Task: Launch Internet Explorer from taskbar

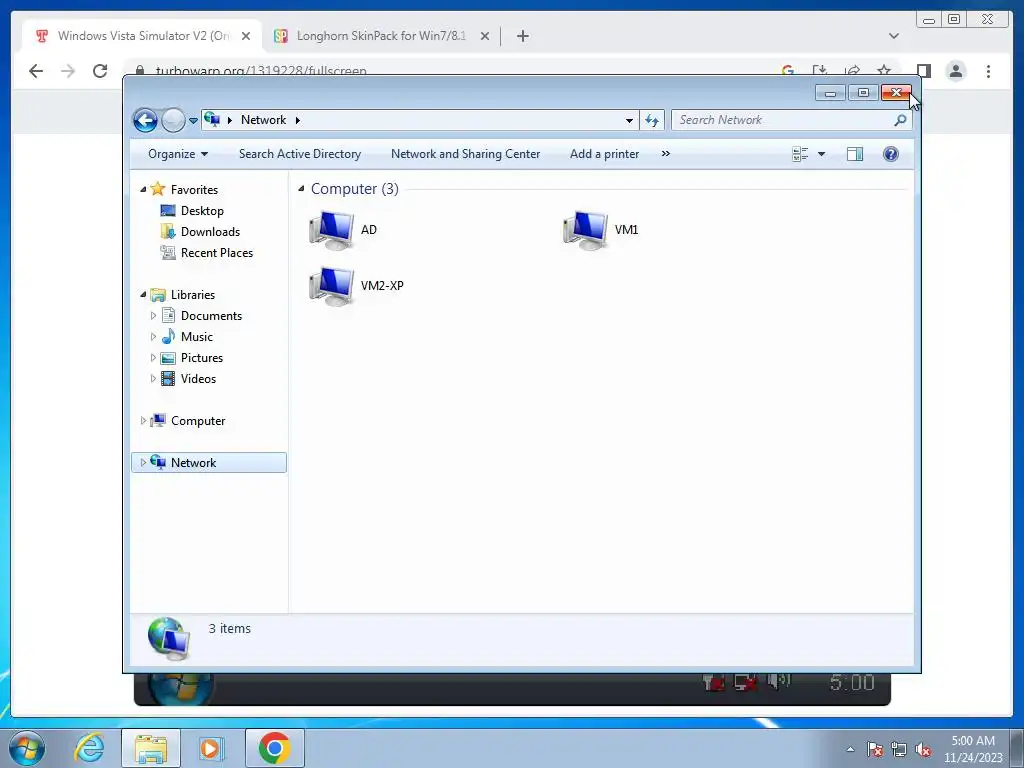Action: tap(89, 748)
